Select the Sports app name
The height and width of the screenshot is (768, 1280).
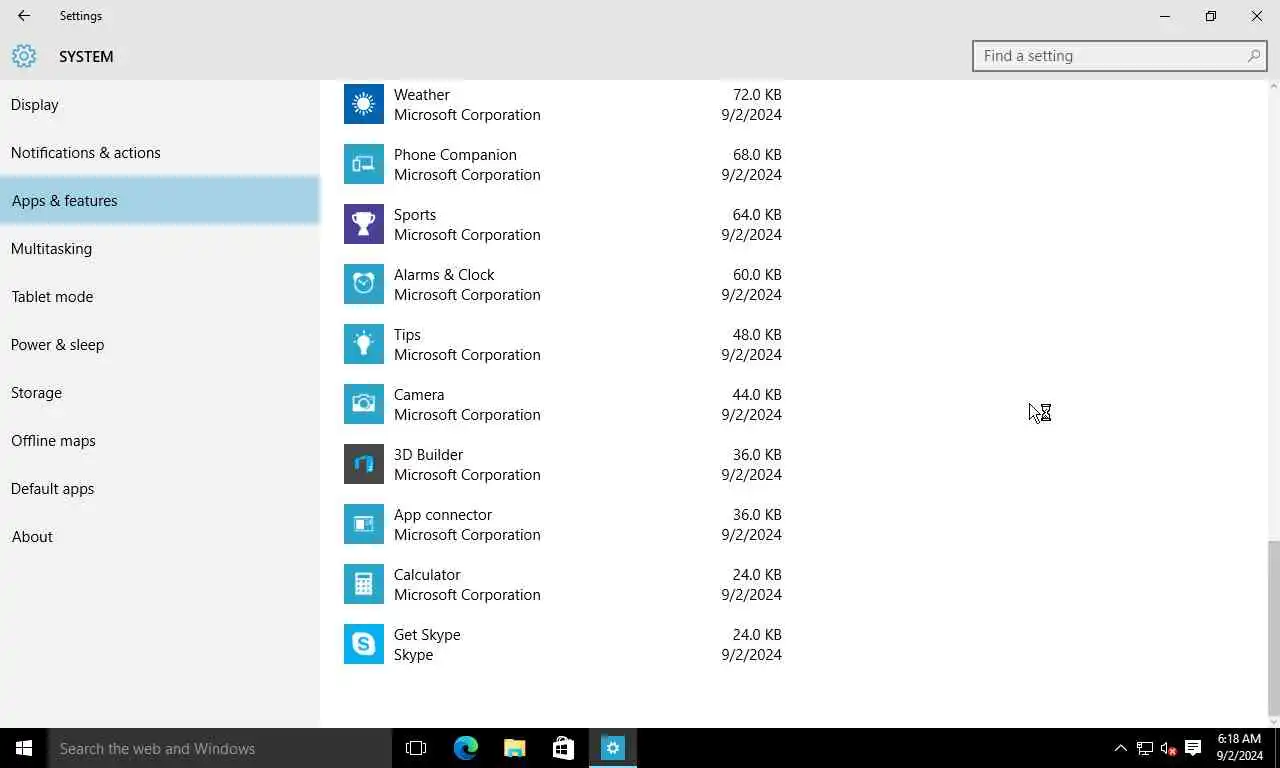point(415,215)
